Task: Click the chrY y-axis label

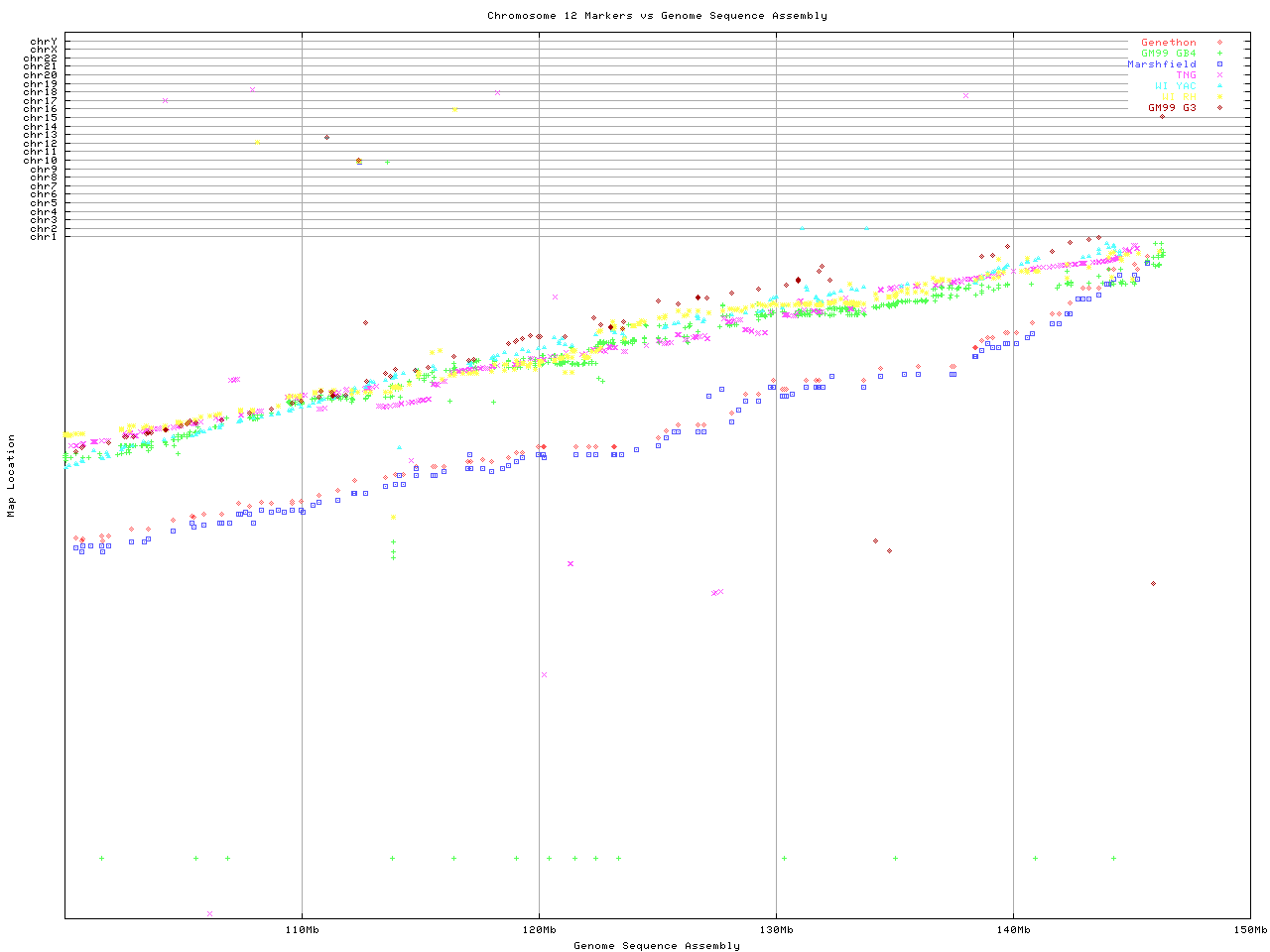Action: tap(44, 41)
